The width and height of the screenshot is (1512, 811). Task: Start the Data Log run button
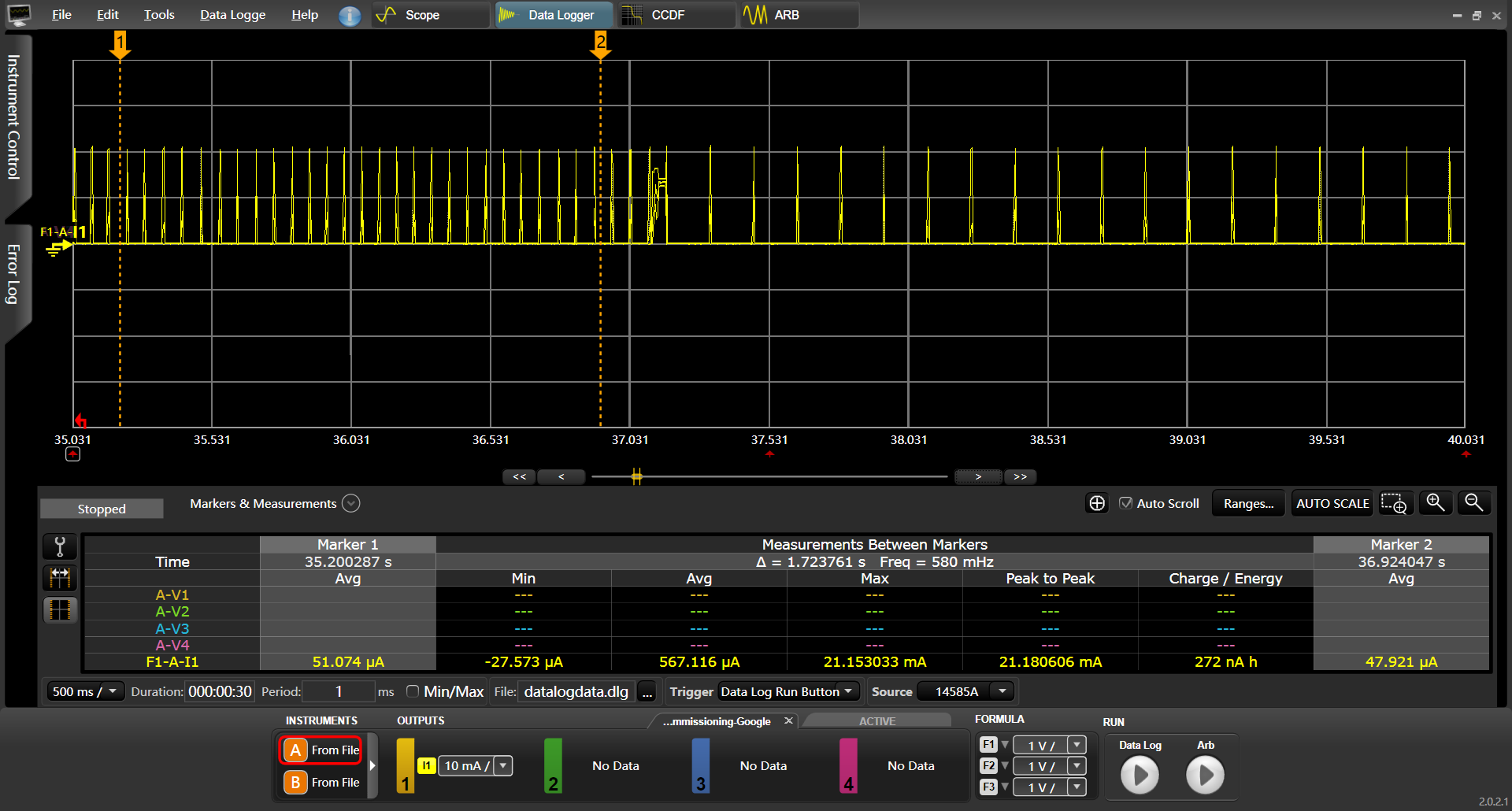(1140, 775)
